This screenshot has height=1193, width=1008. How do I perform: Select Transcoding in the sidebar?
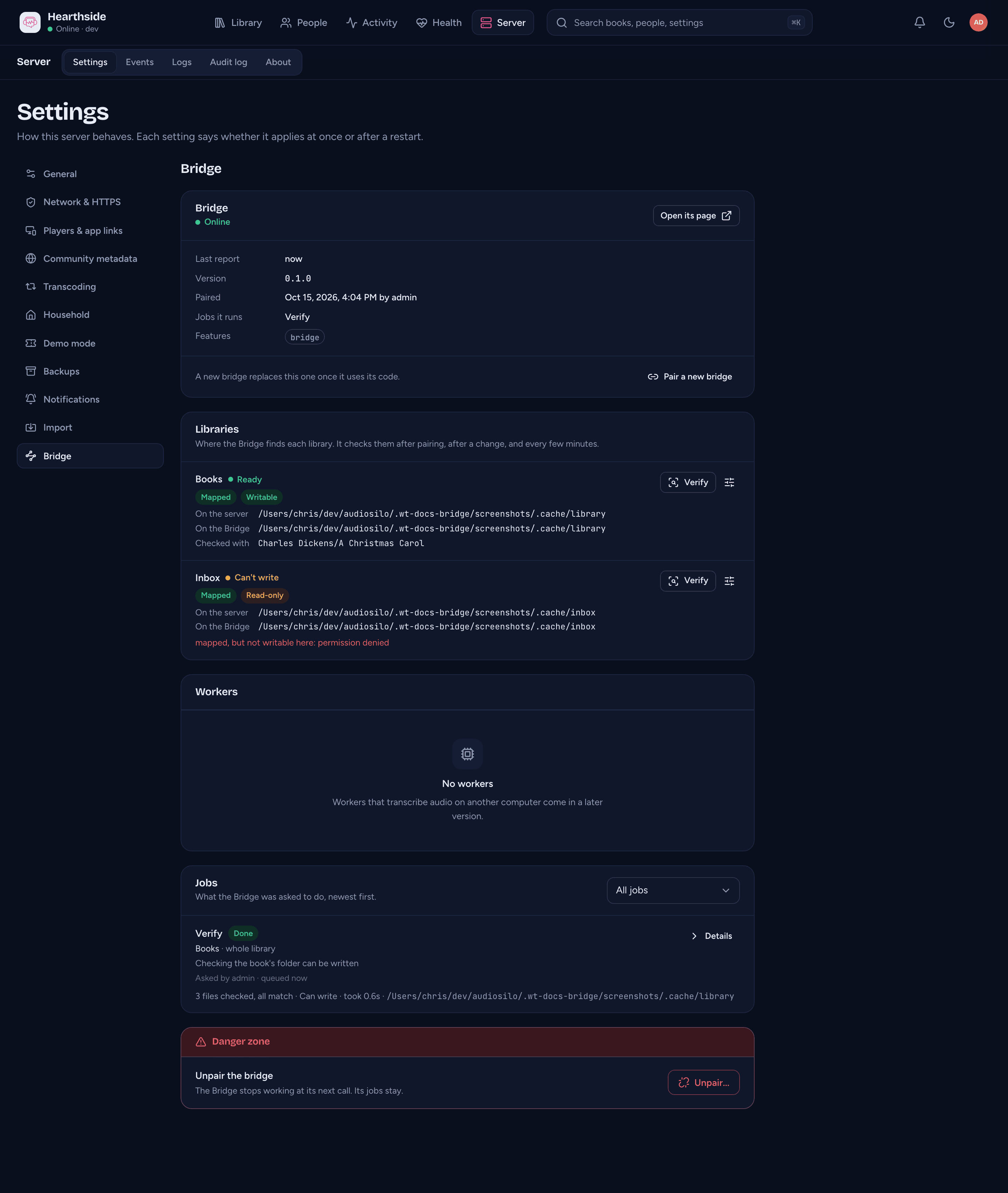[x=90, y=286]
